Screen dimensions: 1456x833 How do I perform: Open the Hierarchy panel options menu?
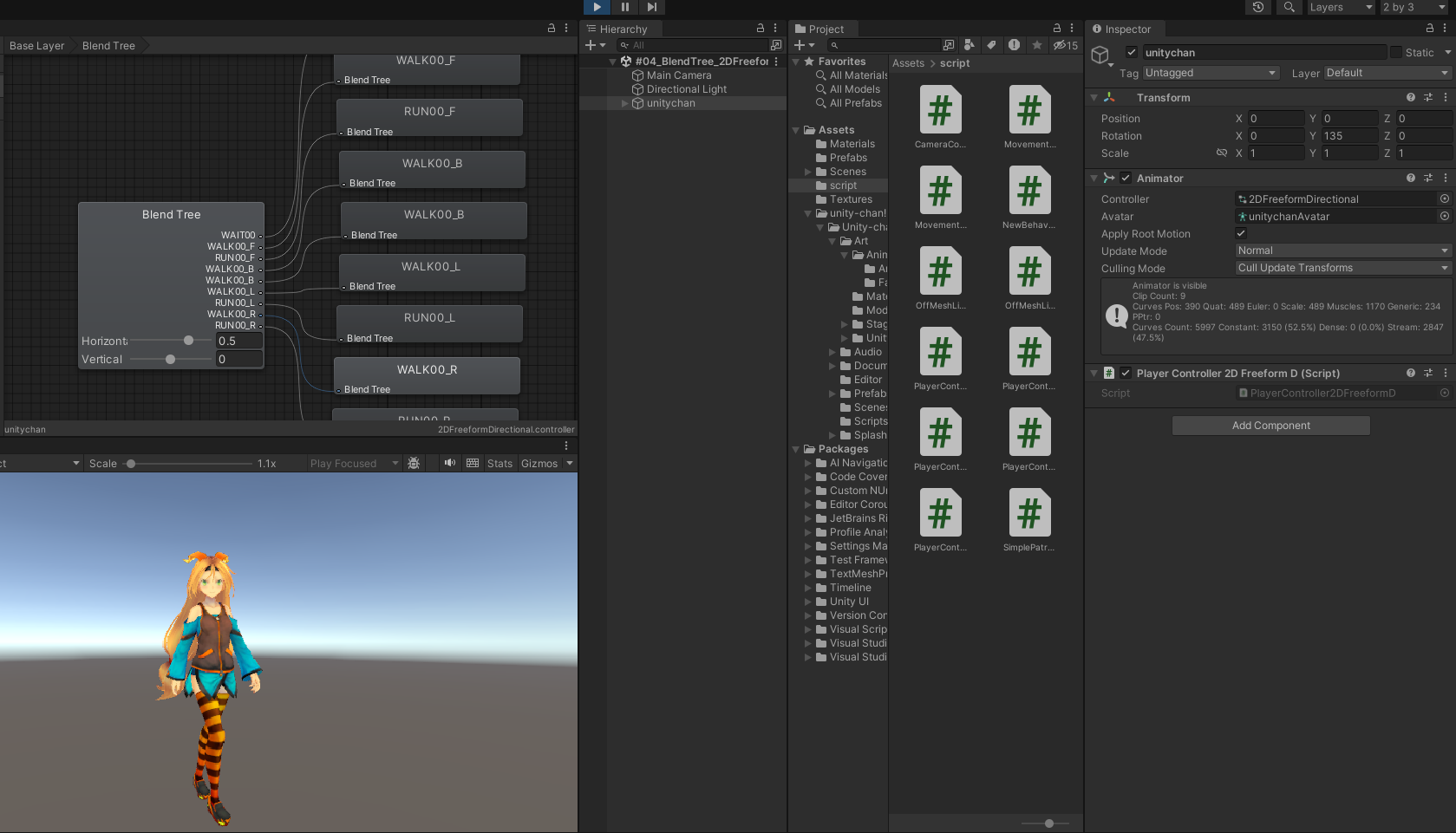[775, 28]
